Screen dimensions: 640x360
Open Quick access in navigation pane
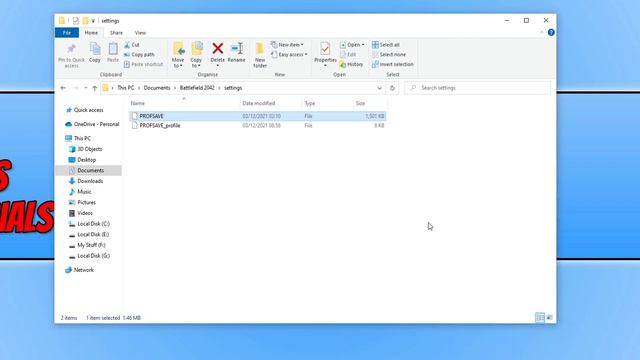(x=88, y=110)
